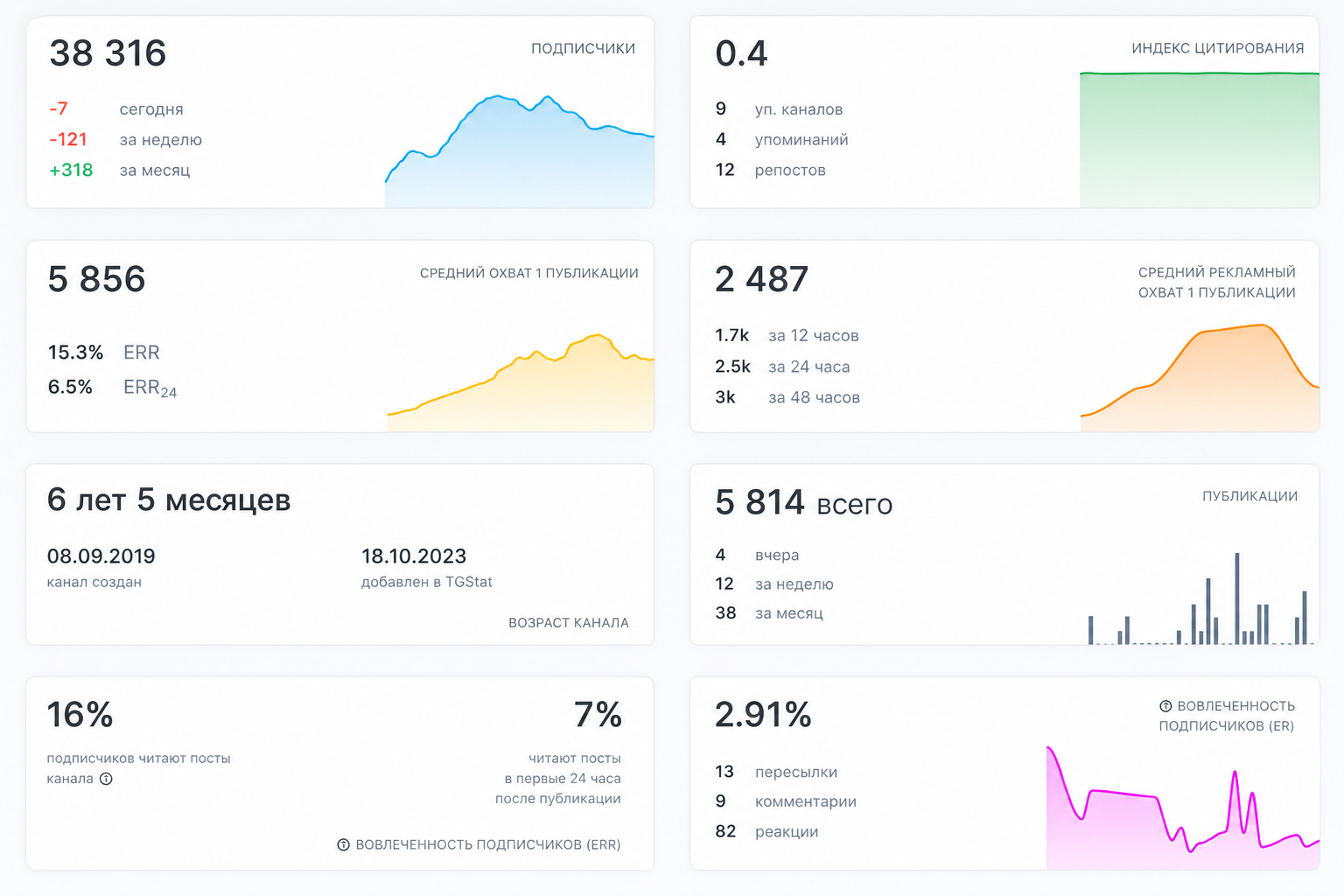Viewport: 1344px width, 896px height.
Task: Open the green citation index chart
Action: [1200, 140]
